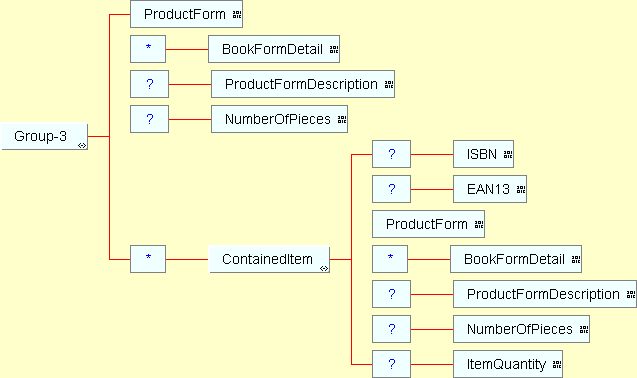
Task: Click asterisk box before Group-3's direct BookFormDetail
Action: tap(148, 49)
